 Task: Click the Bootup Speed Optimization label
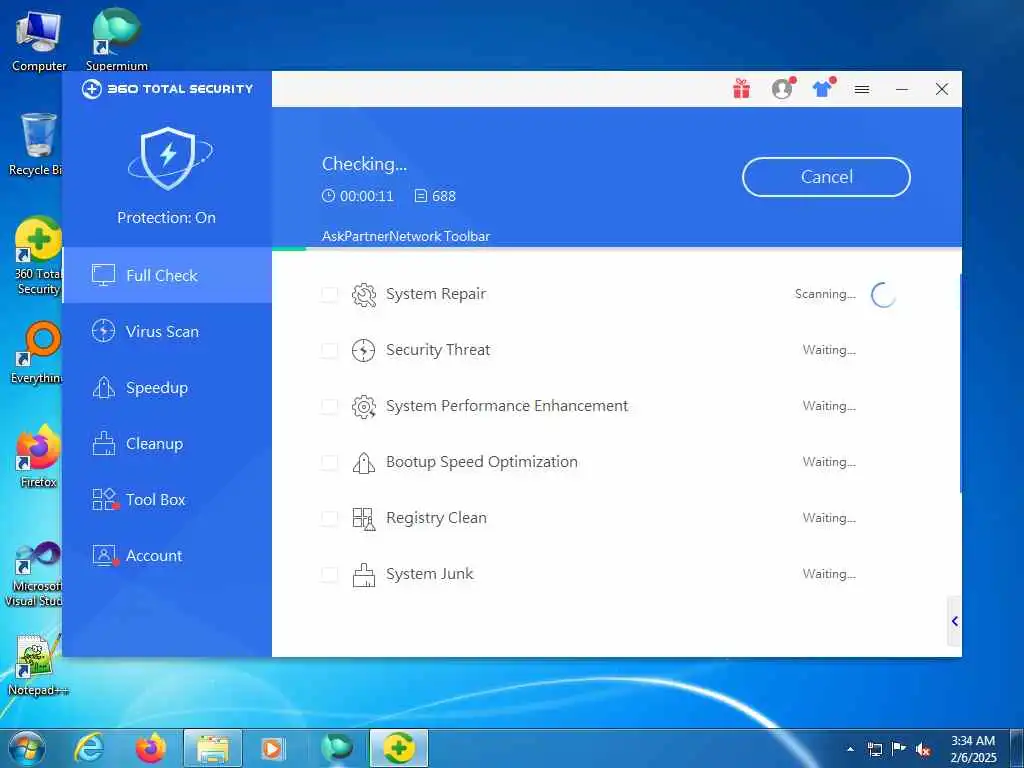click(x=481, y=462)
